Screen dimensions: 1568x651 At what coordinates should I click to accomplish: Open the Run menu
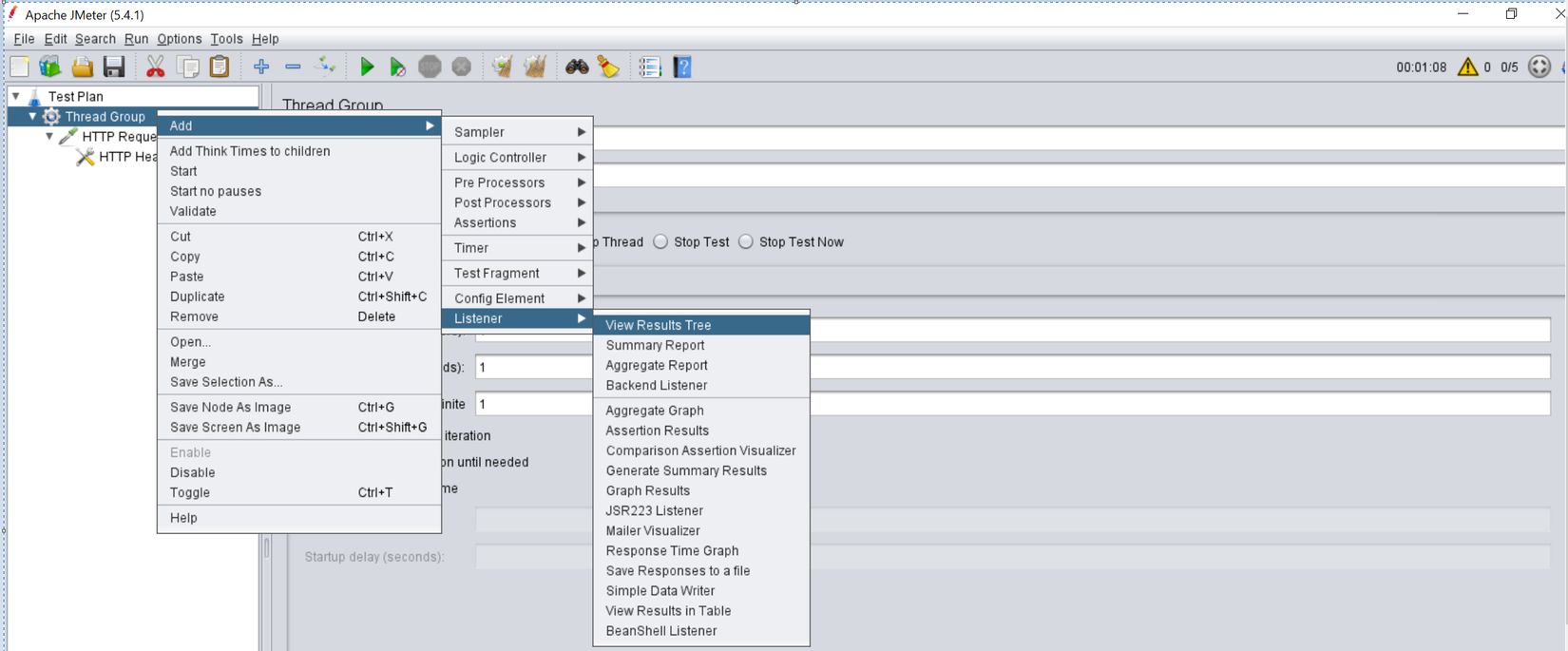(136, 39)
